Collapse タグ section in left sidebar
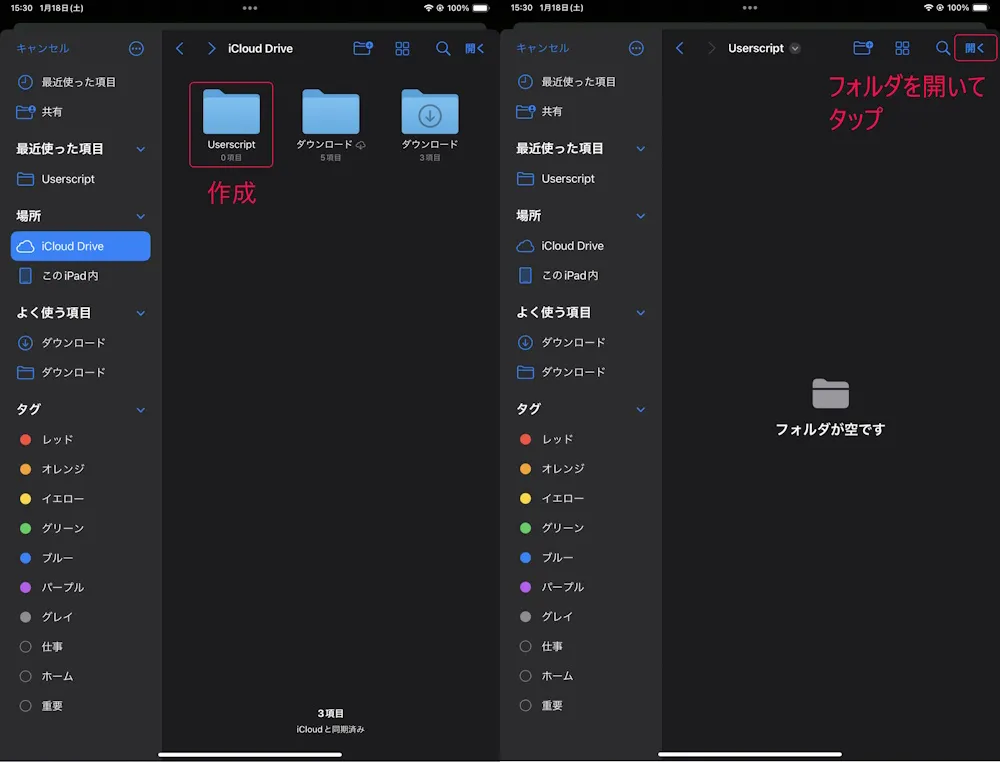Screen dimensions: 1000x762 [141, 410]
